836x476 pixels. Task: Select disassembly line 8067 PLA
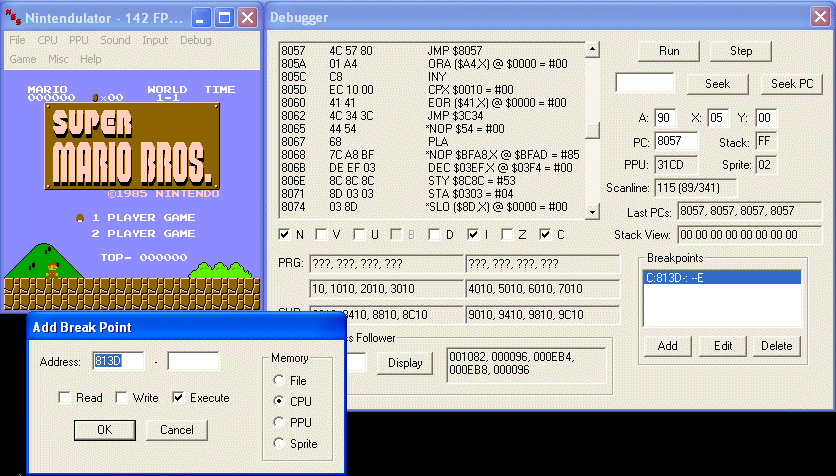[432, 142]
